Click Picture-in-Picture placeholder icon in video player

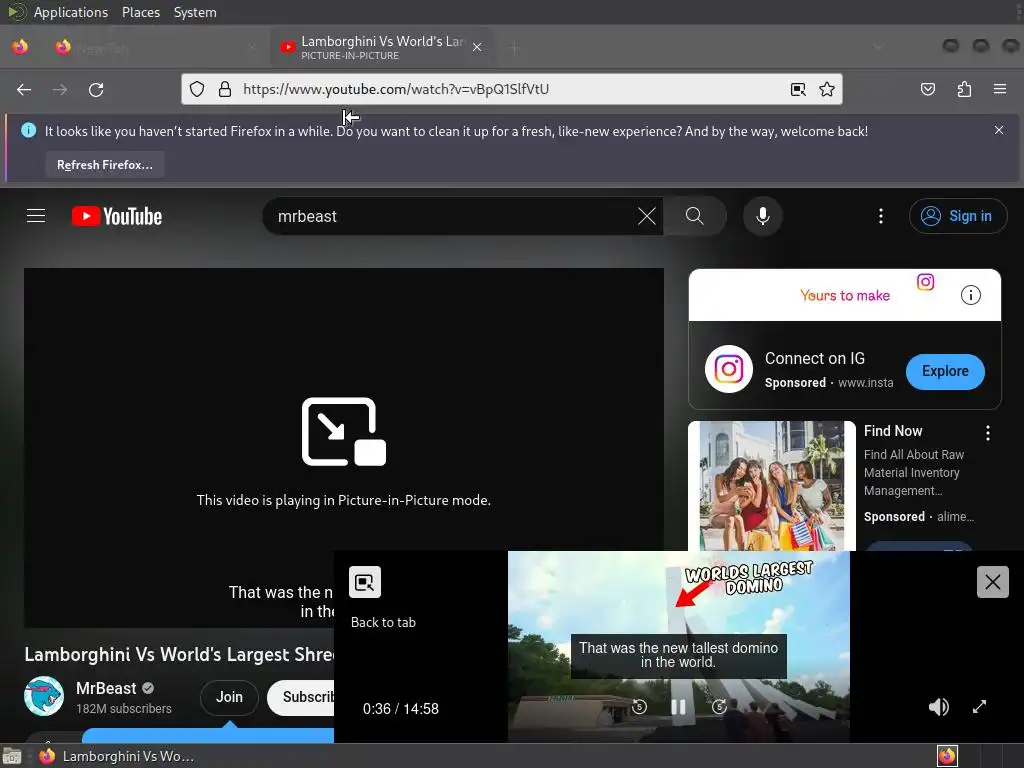pyautogui.click(x=344, y=432)
